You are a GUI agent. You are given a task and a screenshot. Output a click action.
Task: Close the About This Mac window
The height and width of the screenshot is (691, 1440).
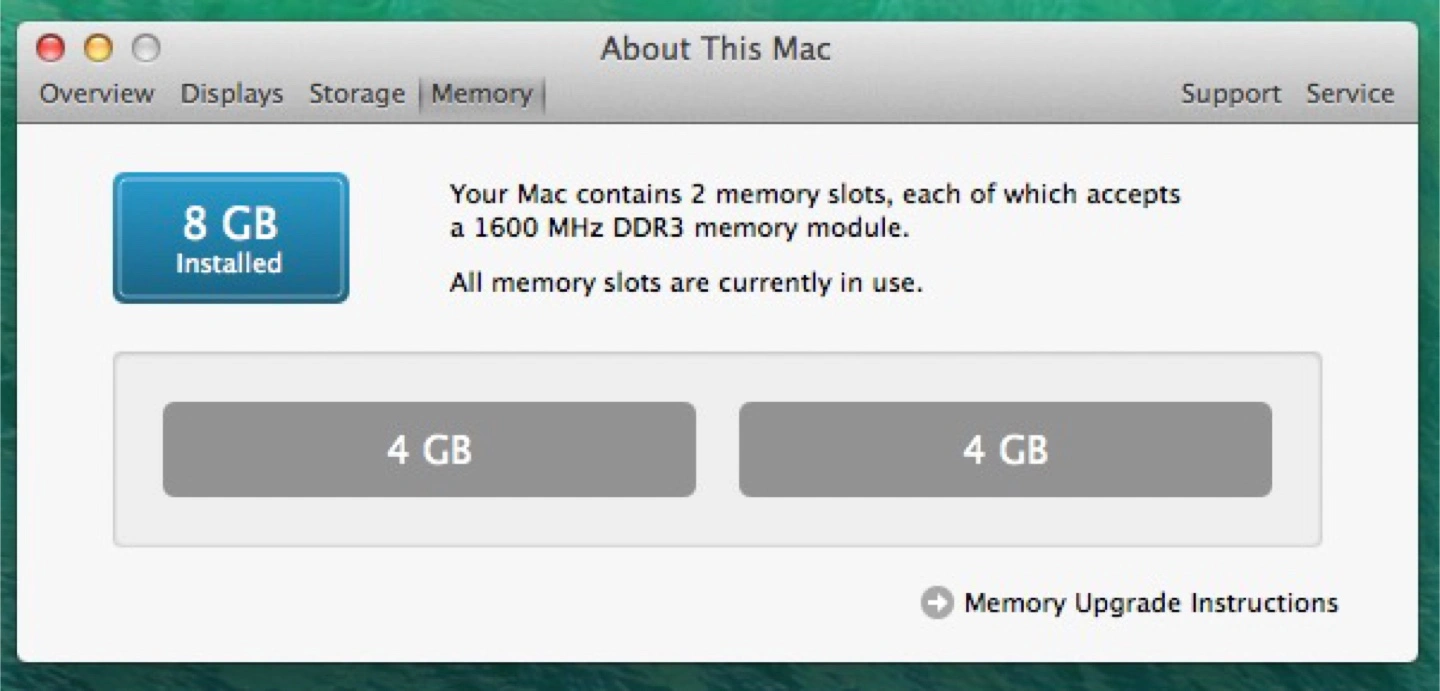(x=51, y=48)
